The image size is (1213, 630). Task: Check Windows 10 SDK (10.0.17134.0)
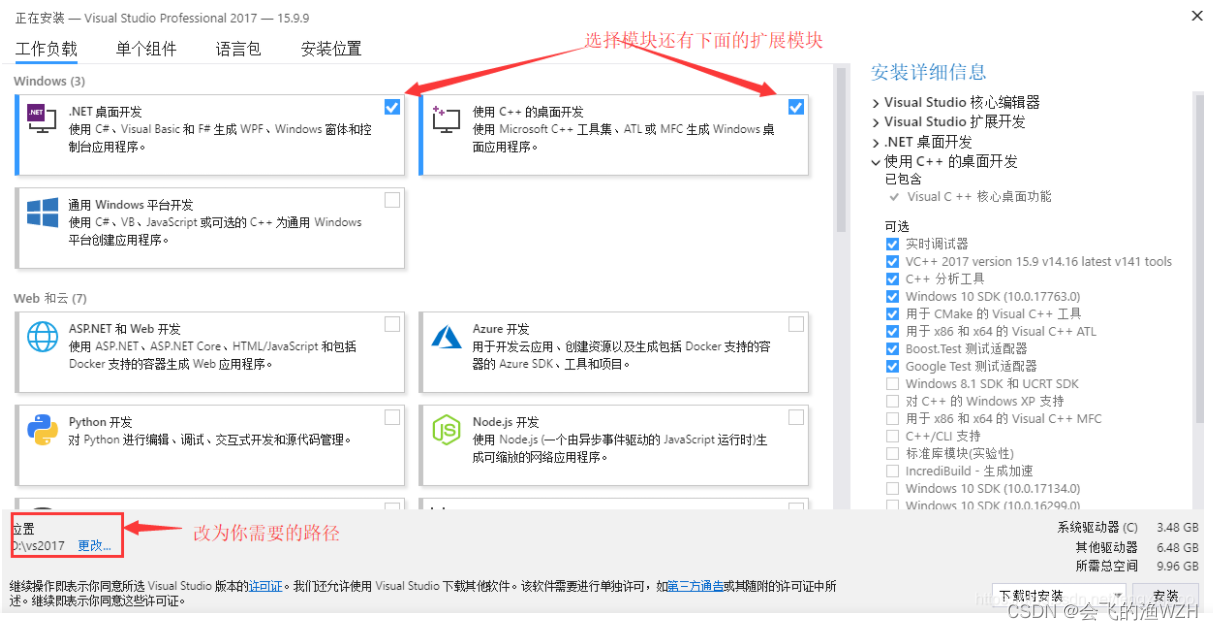(x=892, y=489)
